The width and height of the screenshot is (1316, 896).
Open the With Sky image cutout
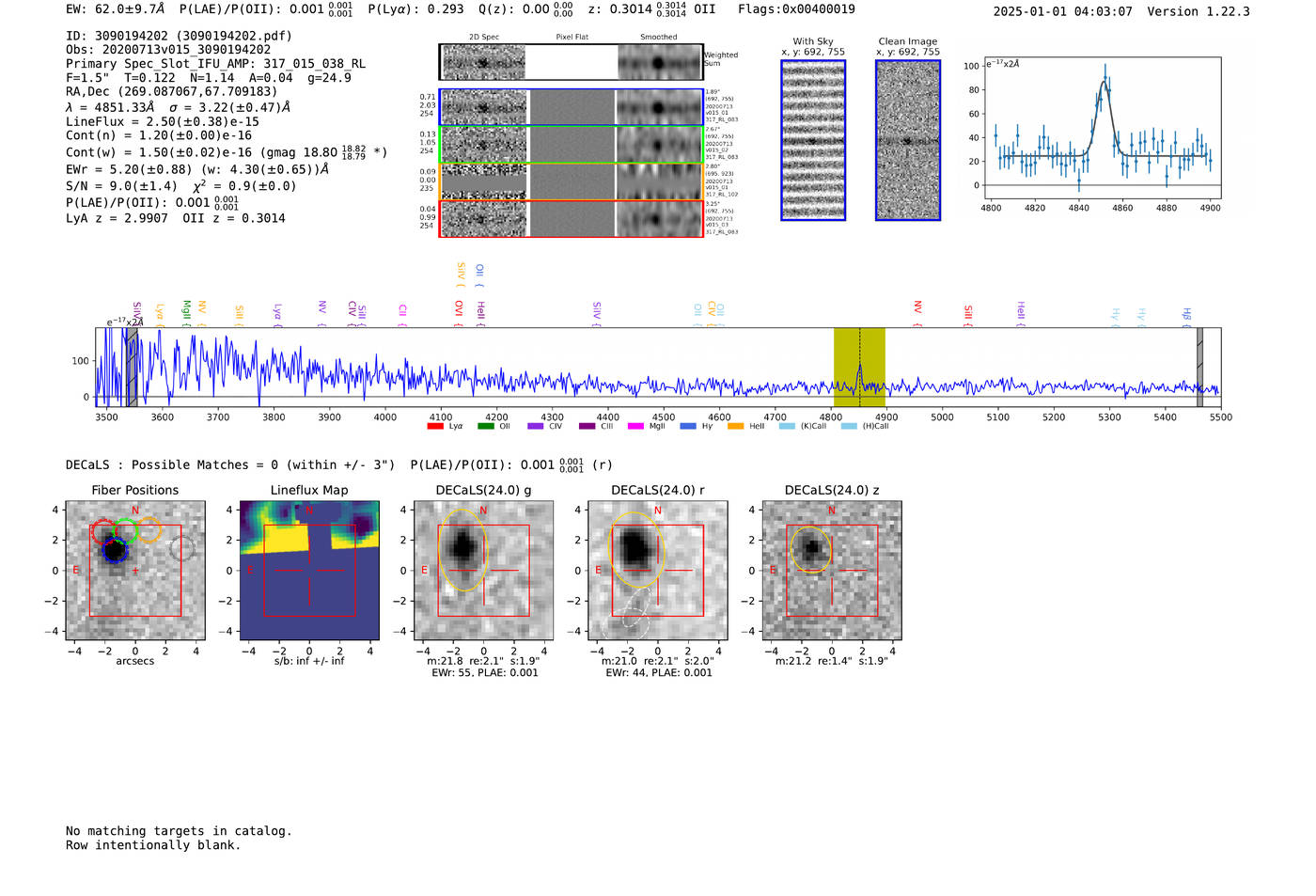pyautogui.click(x=813, y=140)
